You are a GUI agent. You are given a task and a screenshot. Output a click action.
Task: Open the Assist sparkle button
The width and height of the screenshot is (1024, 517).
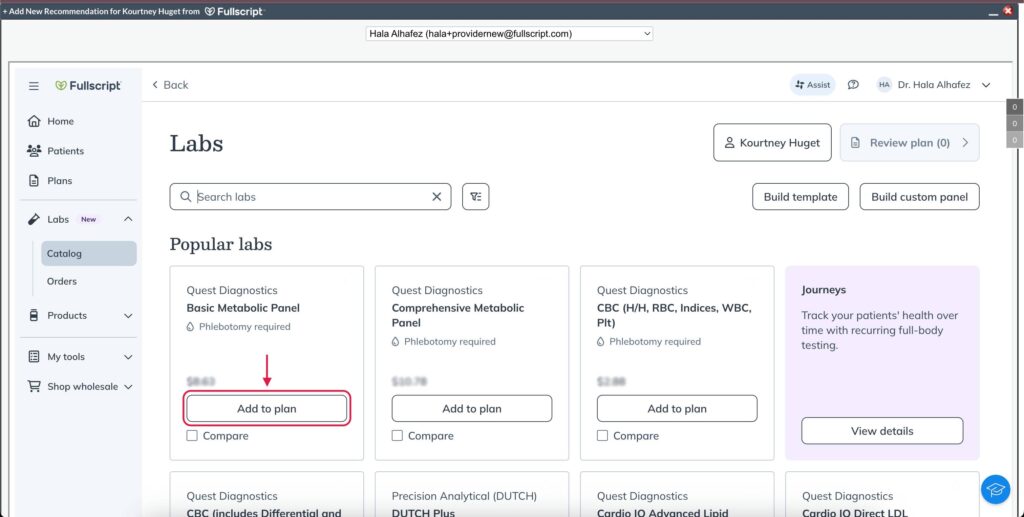click(x=812, y=85)
